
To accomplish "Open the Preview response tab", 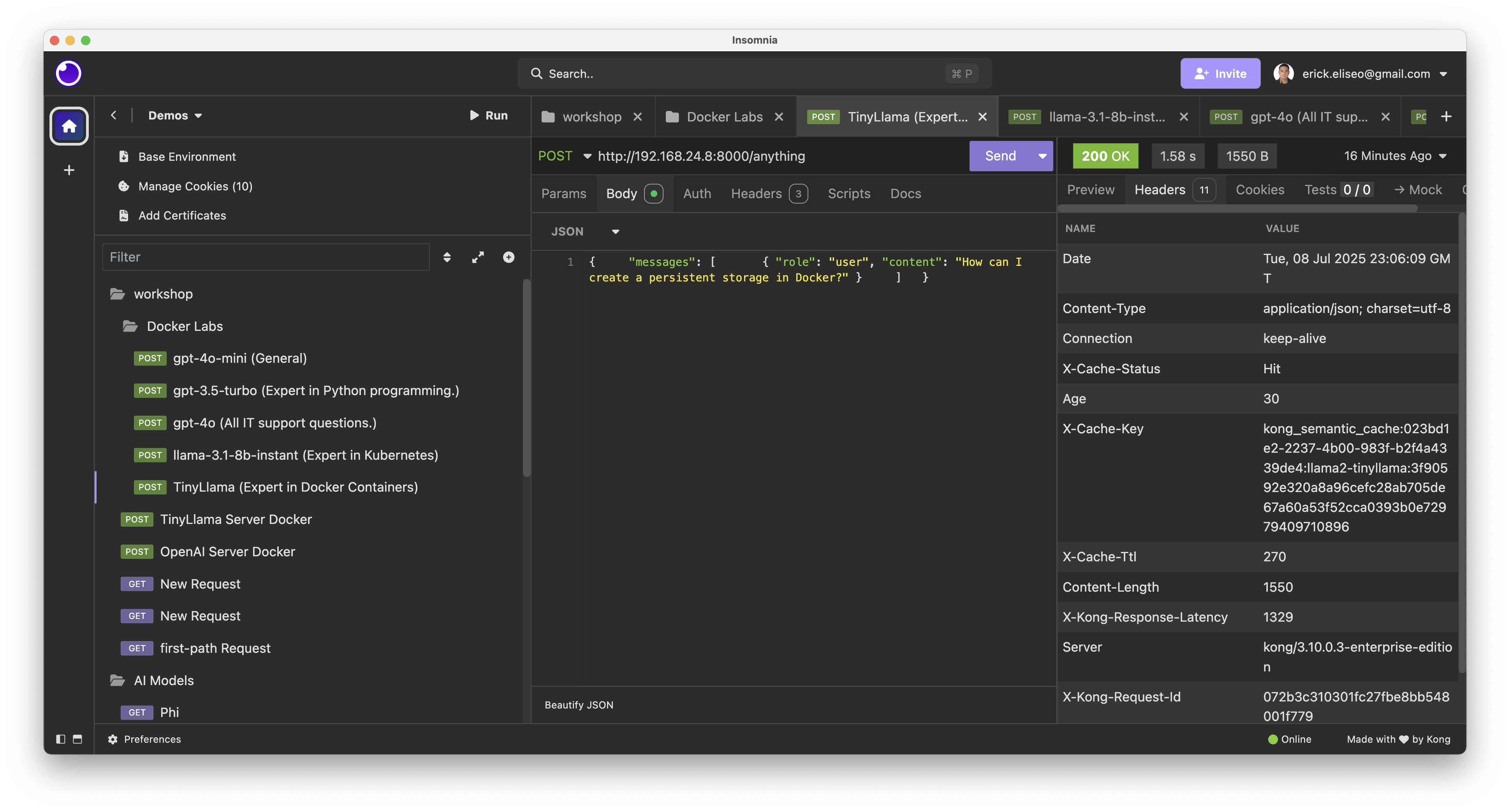I will click(1090, 190).
